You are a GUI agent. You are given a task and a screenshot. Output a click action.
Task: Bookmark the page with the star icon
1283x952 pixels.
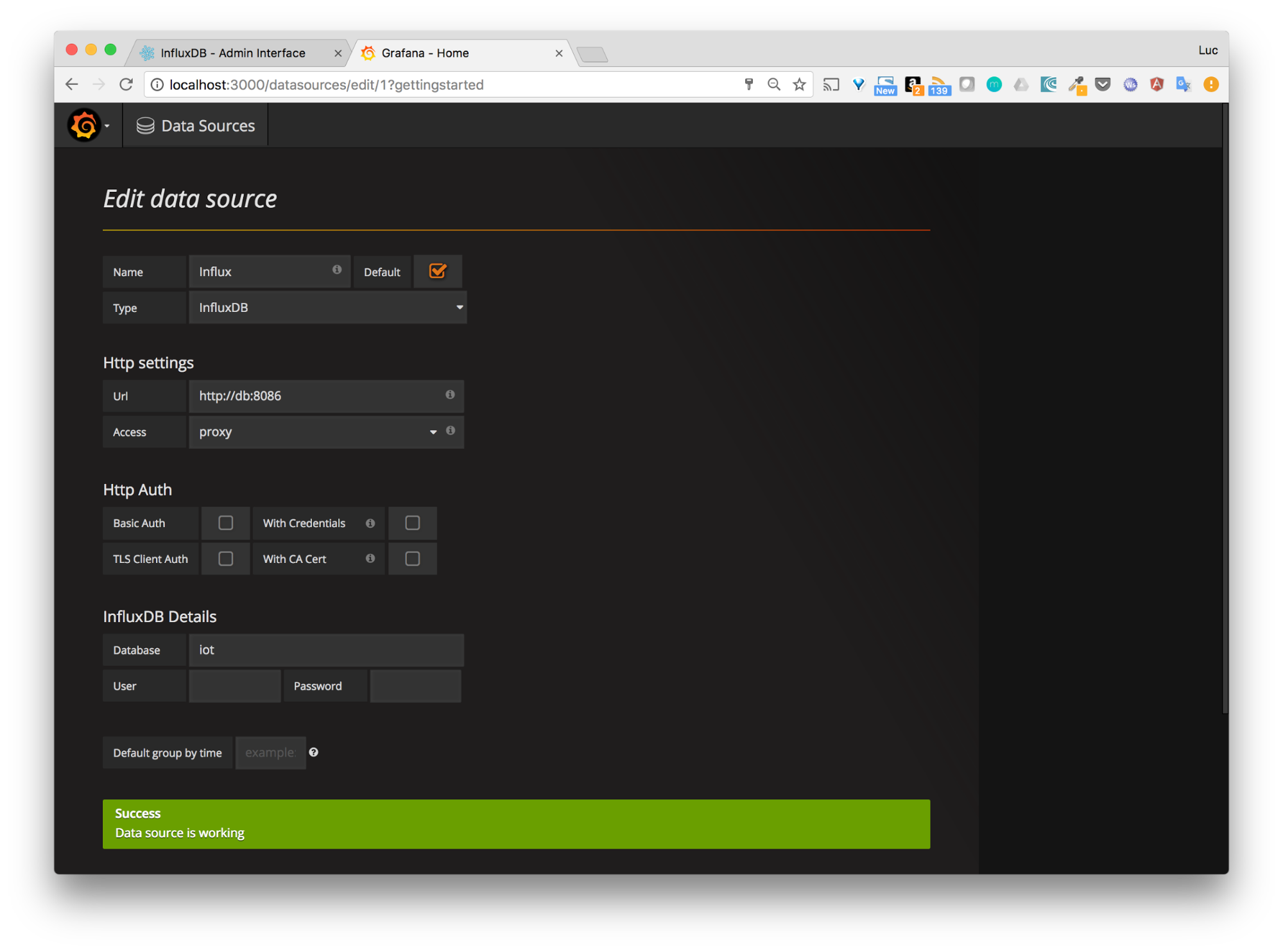(800, 84)
